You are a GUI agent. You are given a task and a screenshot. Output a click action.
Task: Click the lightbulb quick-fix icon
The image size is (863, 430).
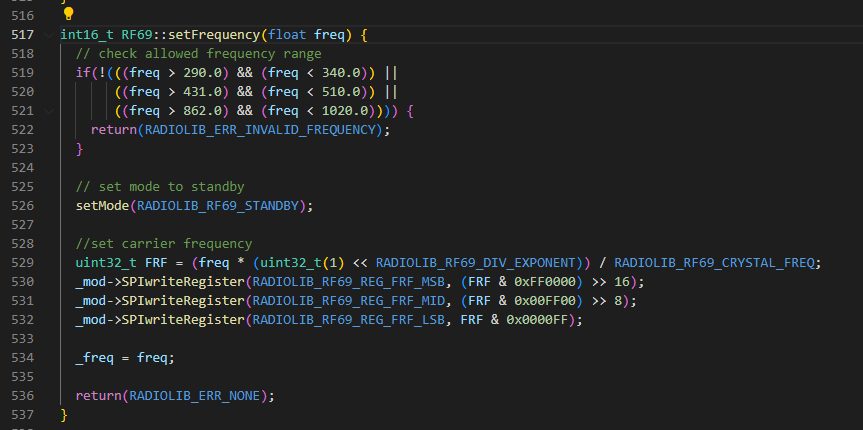coord(68,14)
